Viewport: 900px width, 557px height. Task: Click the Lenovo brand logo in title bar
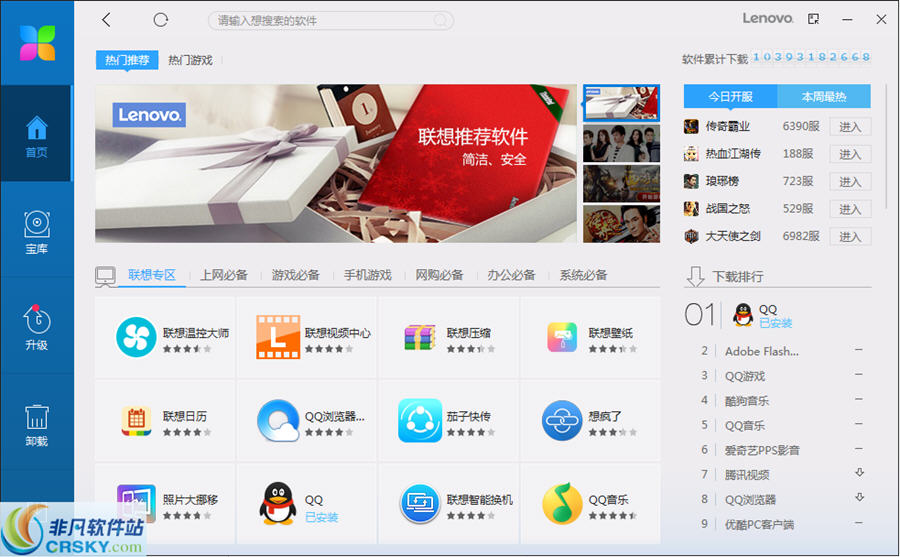768,18
